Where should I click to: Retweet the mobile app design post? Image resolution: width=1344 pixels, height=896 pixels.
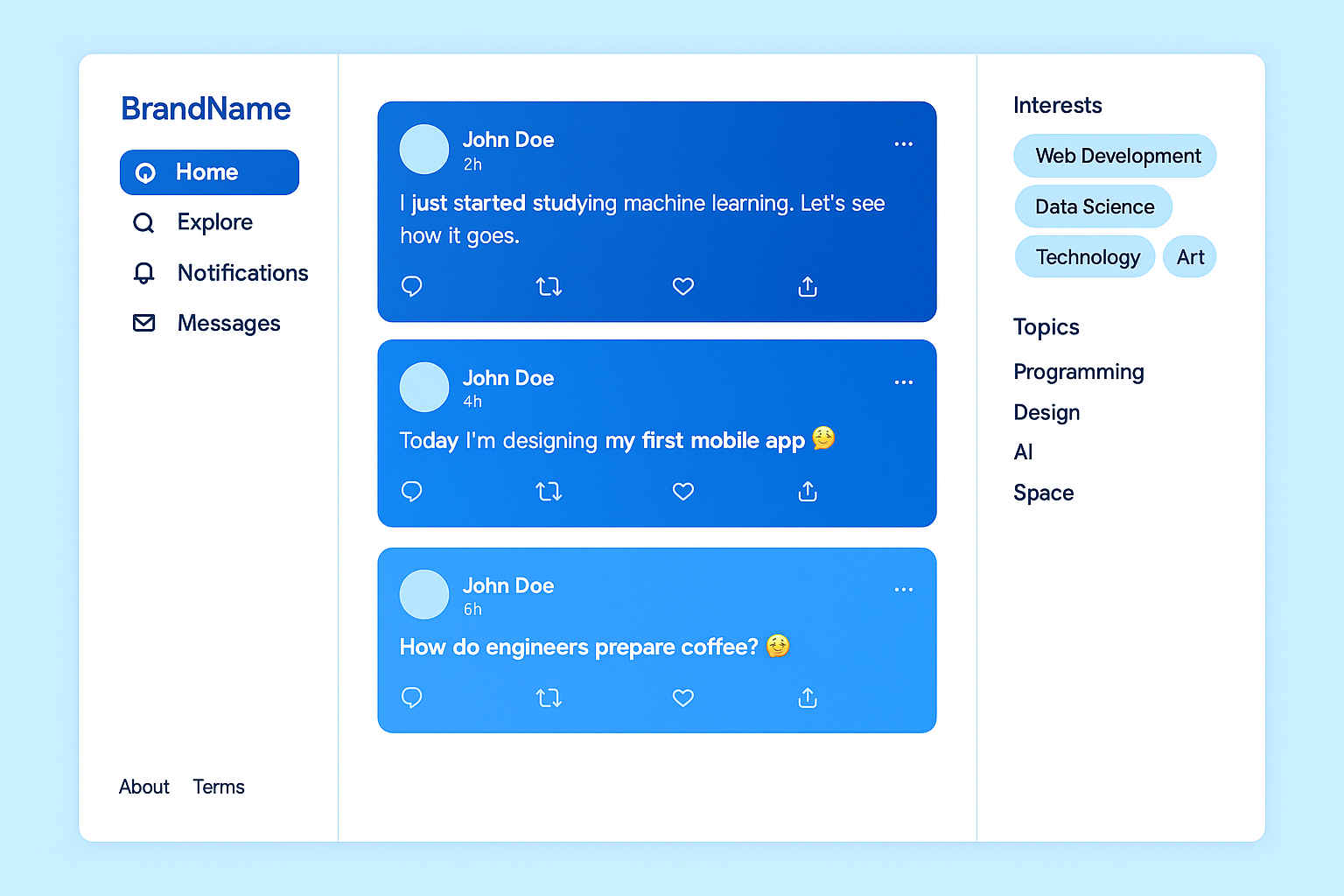point(549,491)
